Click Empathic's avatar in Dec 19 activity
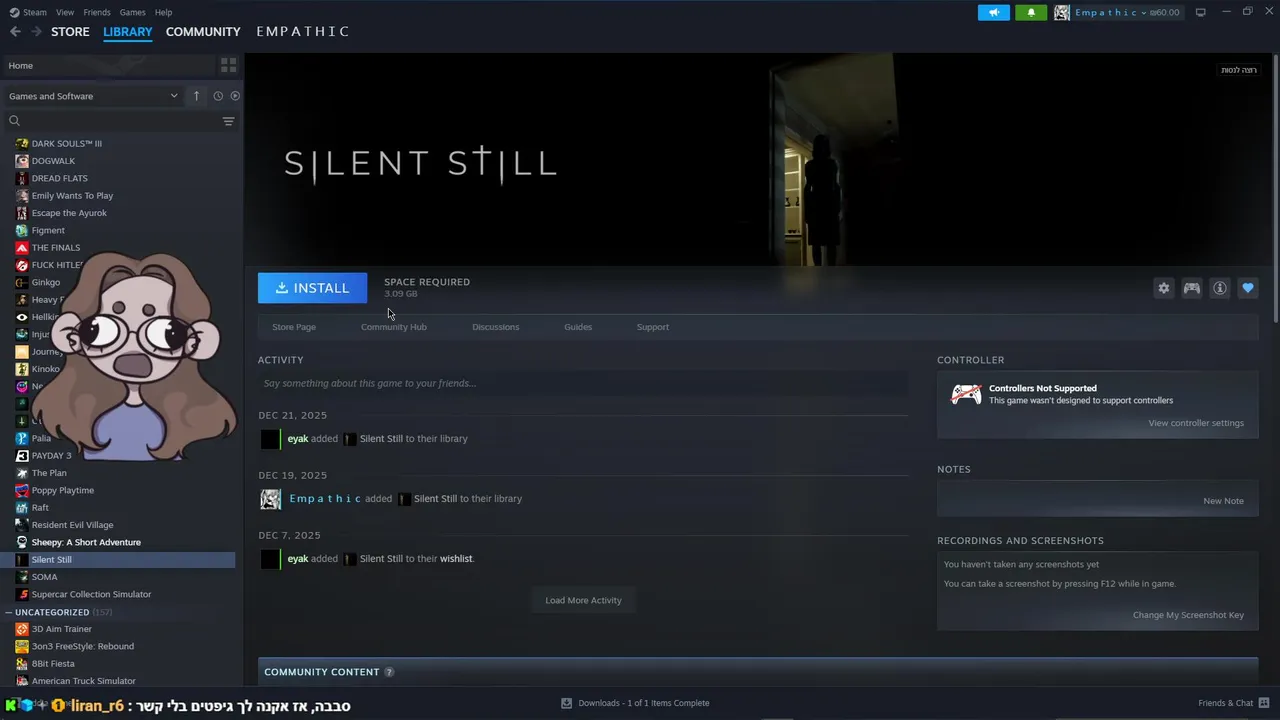Screen dimensions: 1280x720 click(x=270, y=499)
